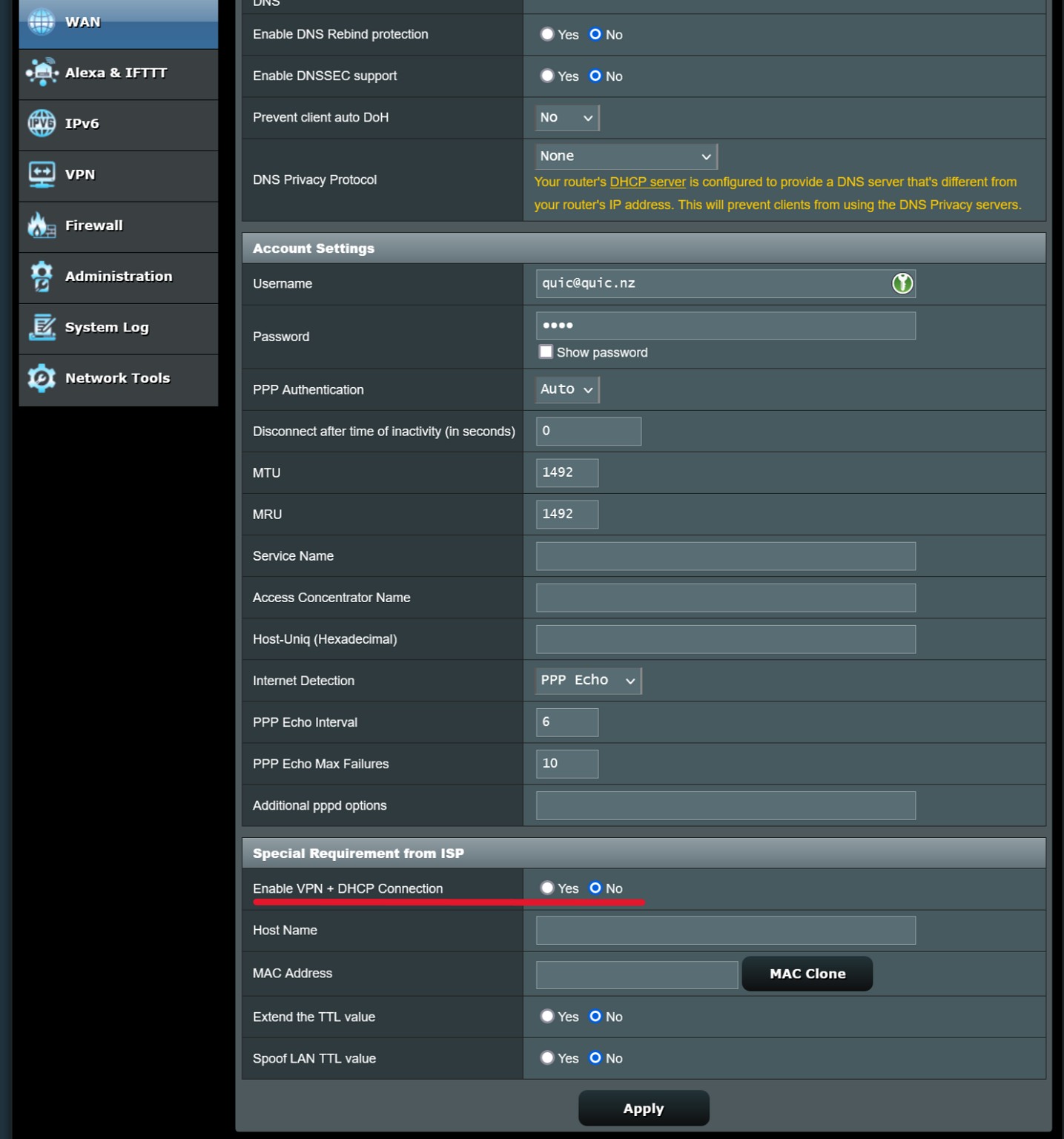Click the IPv6 globe icon

pyautogui.click(x=42, y=123)
